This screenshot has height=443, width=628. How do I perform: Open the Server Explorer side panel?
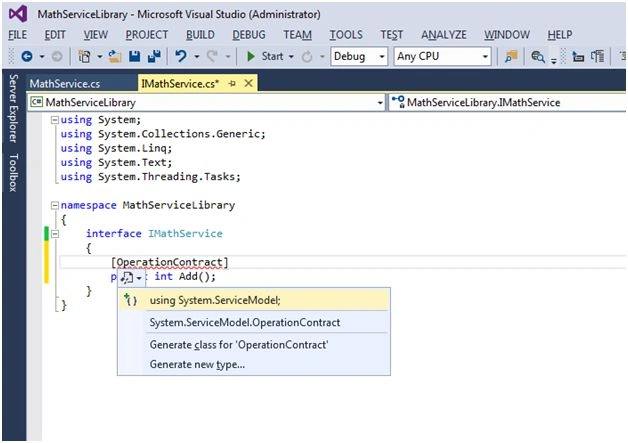[14, 109]
